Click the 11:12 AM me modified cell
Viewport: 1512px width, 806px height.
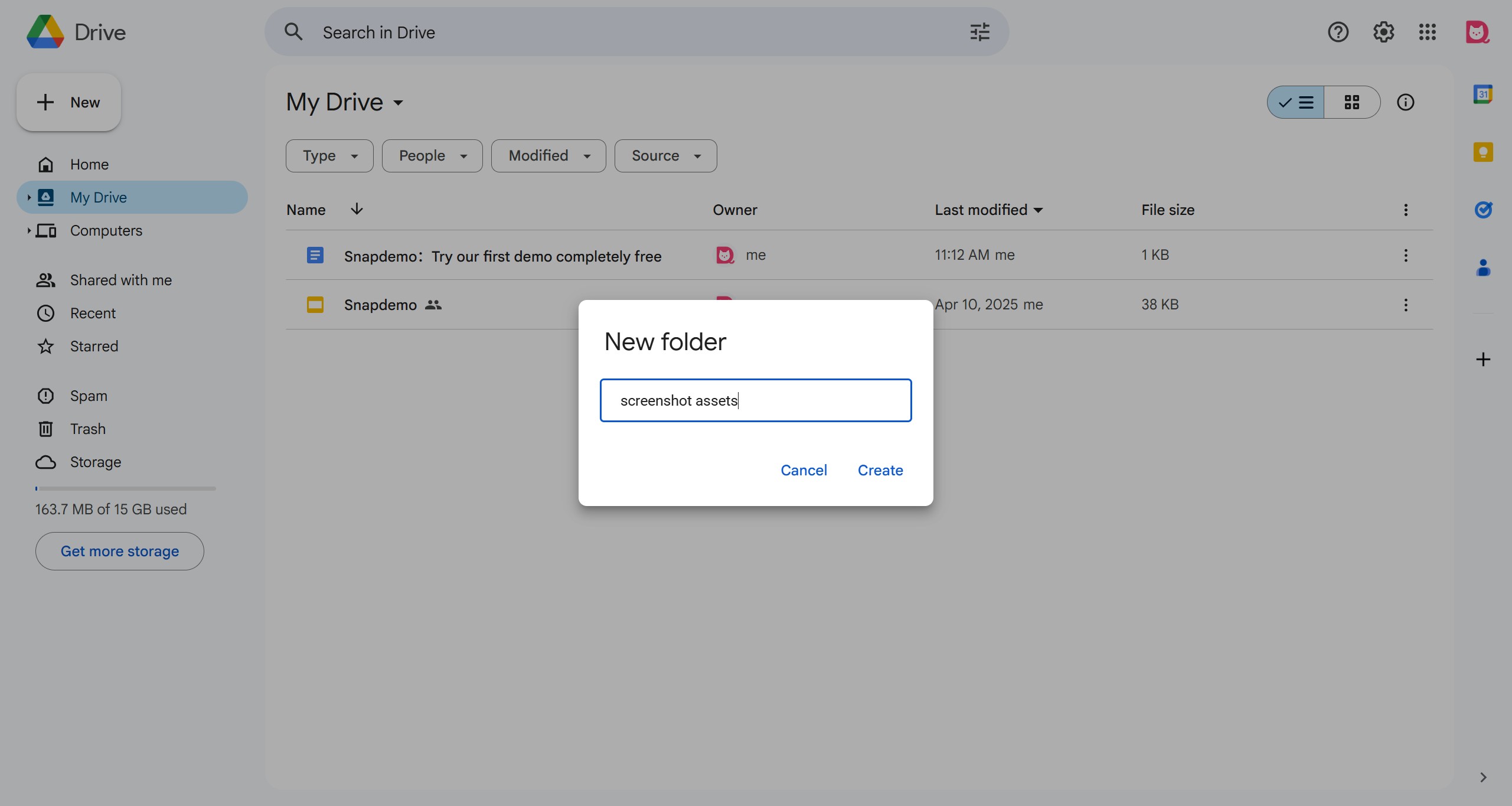click(975, 255)
